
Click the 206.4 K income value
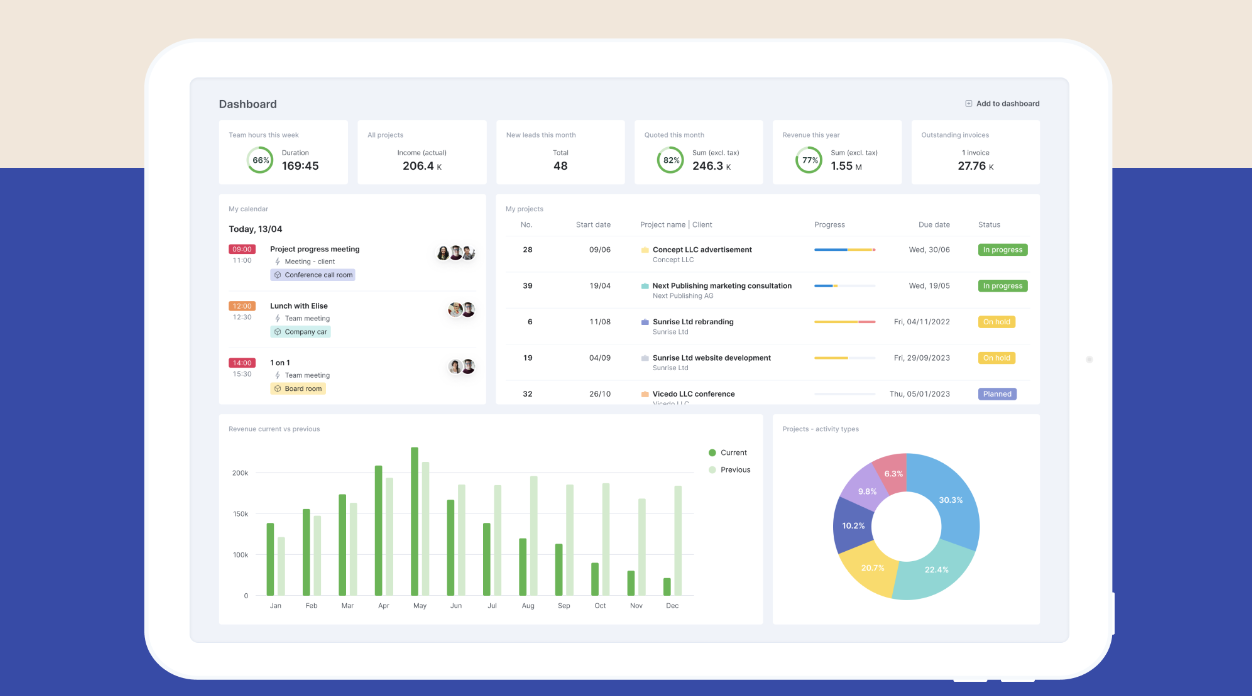tap(422, 166)
